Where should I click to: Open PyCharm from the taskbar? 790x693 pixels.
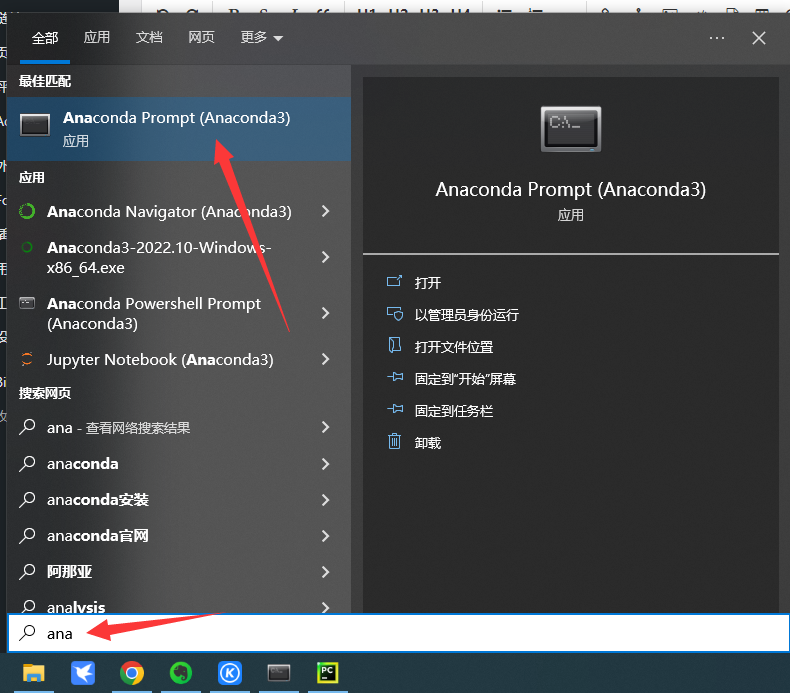(x=327, y=673)
